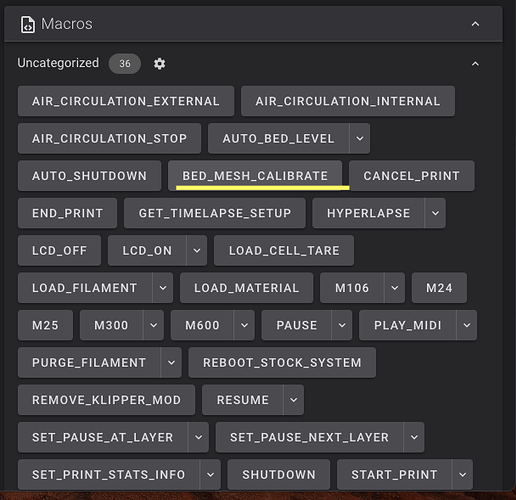Viewport: 516px width, 500px height.
Task: Run the LOAD_CELL_TARE macro
Action: pyautogui.click(x=284, y=250)
